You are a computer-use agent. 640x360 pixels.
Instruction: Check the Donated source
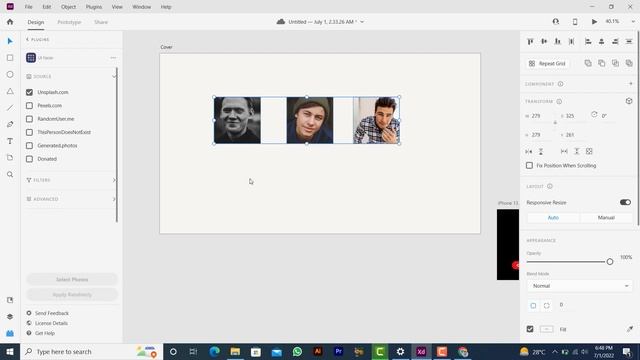coord(29,159)
